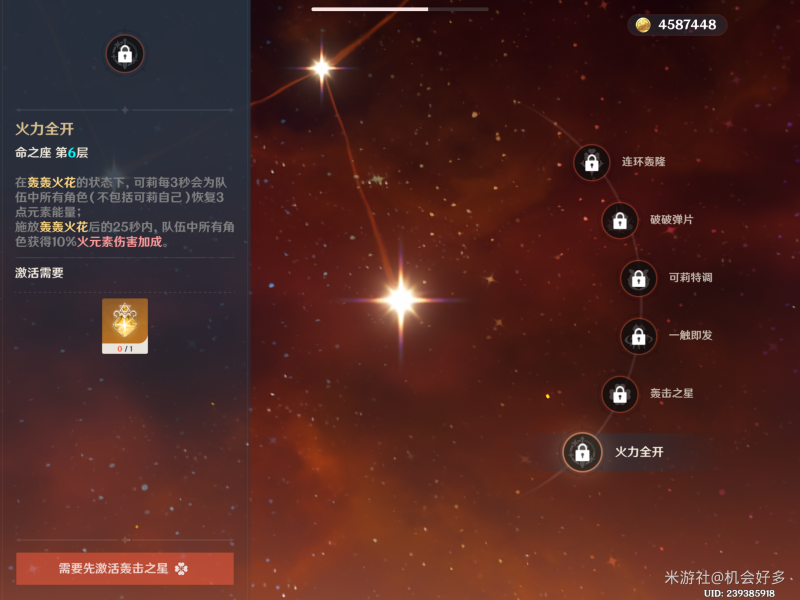Image resolution: width=800 pixels, height=600 pixels.
Task: Open the 一触即发 constellation label
Action: [x=690, y=335]
